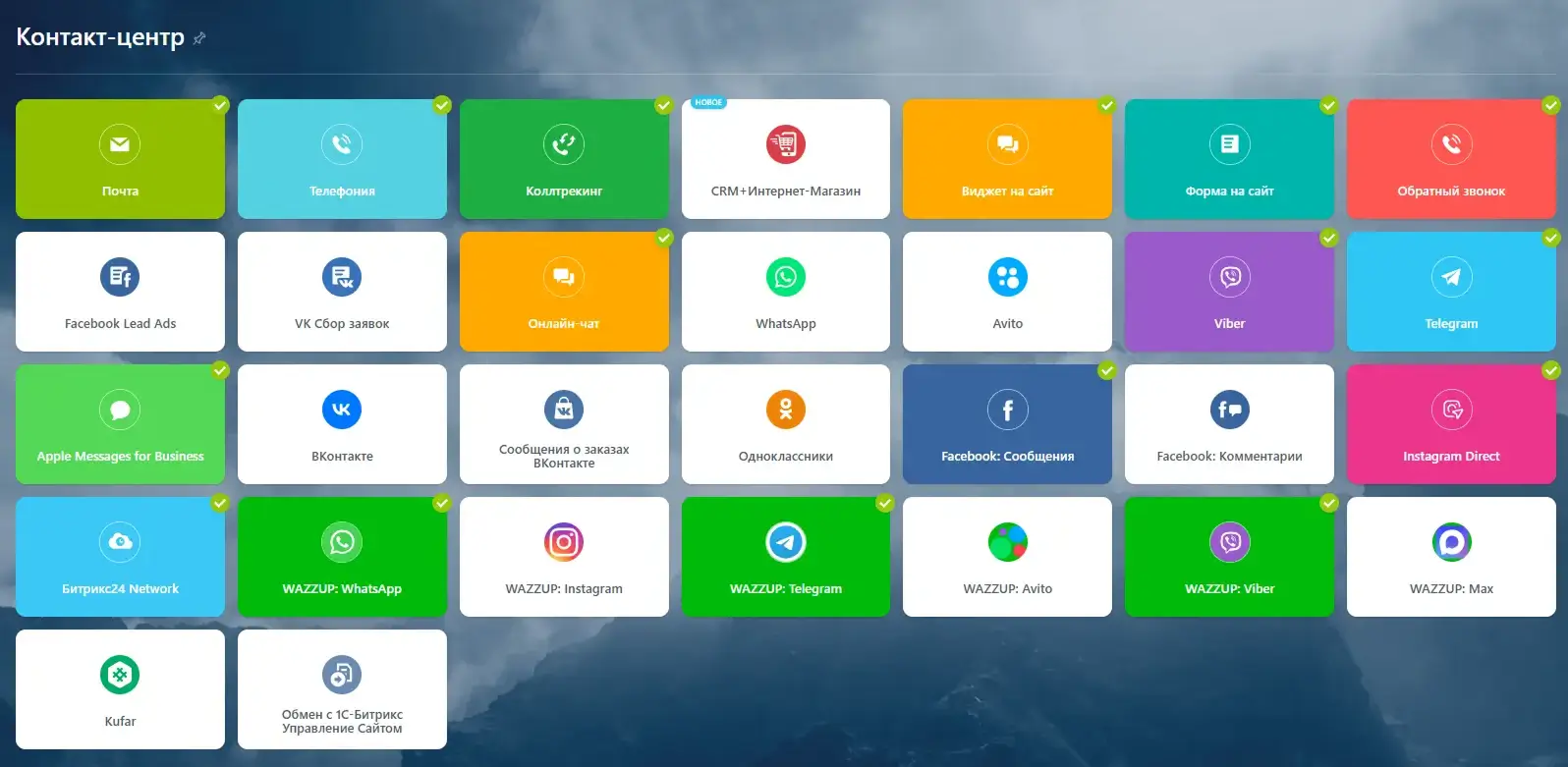Click the Facebook Lead Ads icon
This screenshot has height=767, width=1568.
120,277
